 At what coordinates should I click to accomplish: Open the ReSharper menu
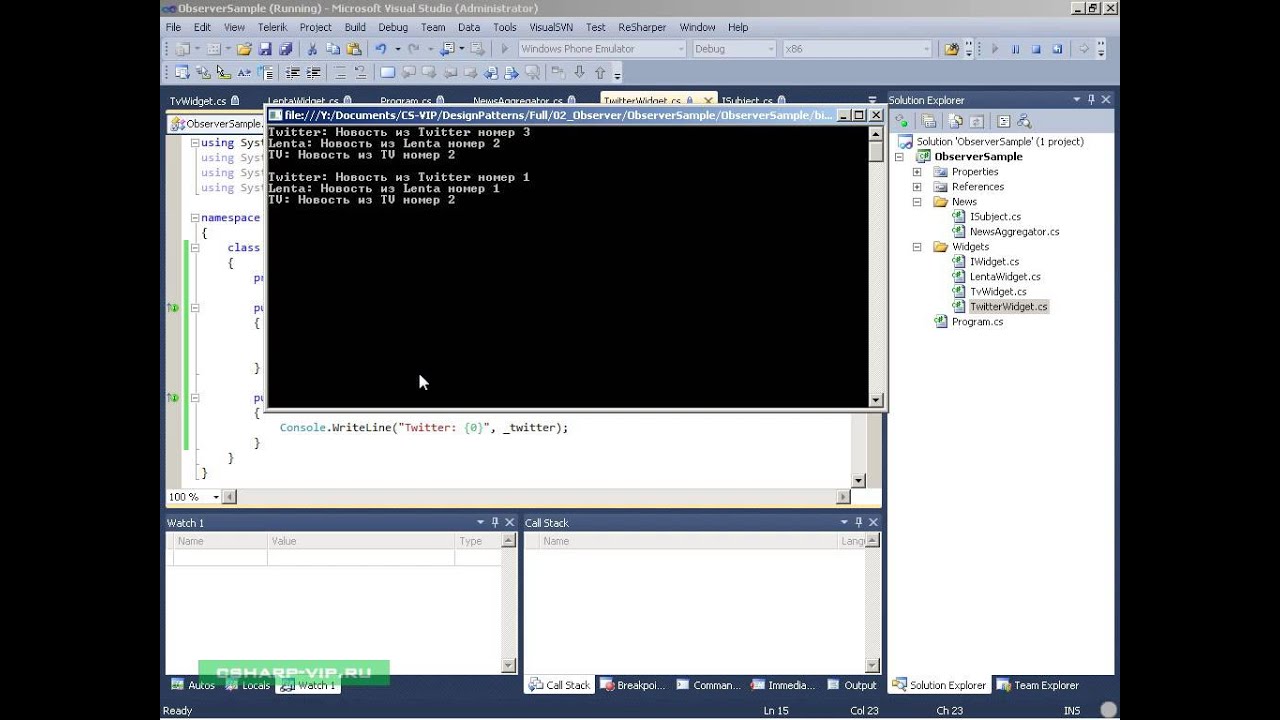tap(642, 27)
